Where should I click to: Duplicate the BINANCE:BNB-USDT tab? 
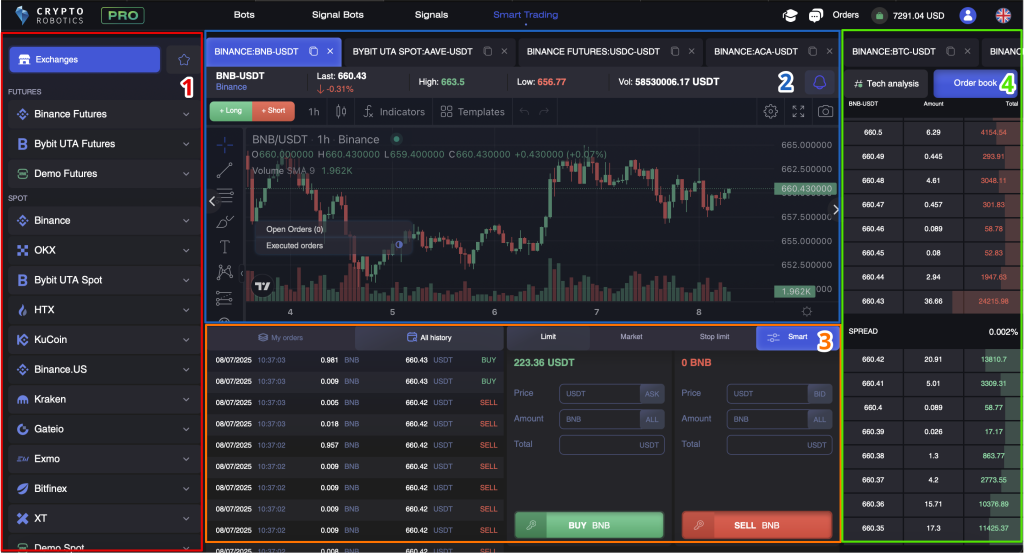pos(313,51)
